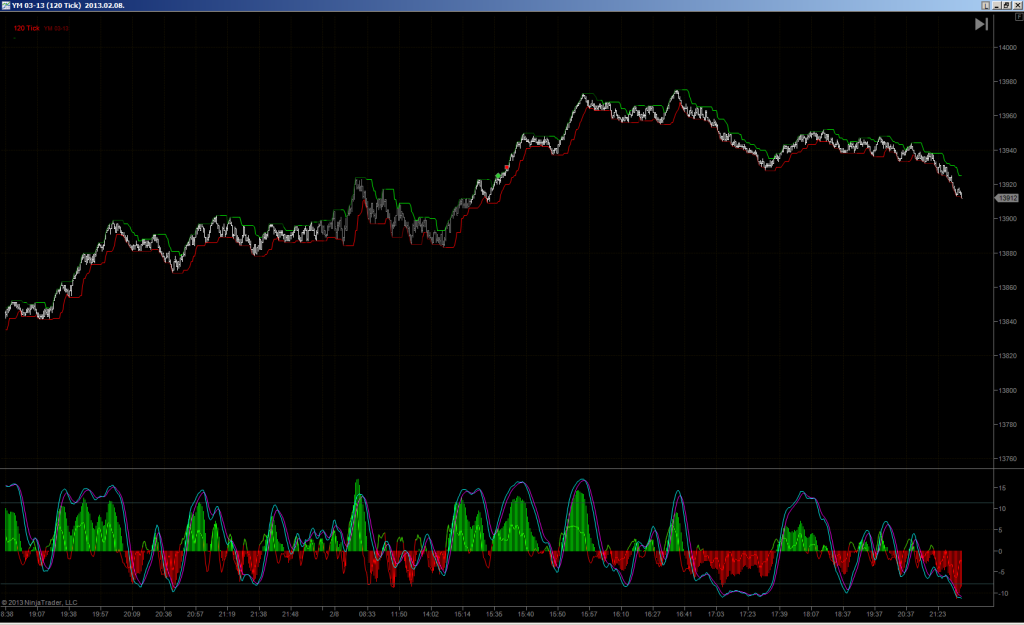Close the YM 03-13 chart window
1024x625 pixels.
(1017, 5)
